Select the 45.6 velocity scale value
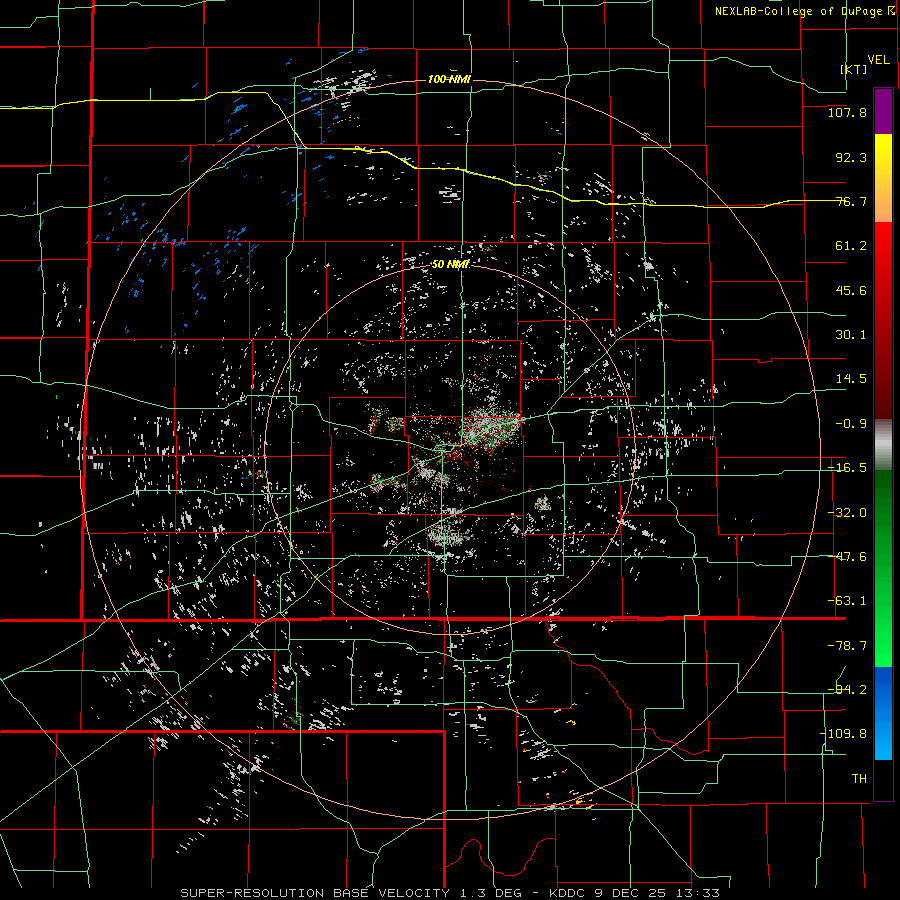This screenshot has width=900, height=900. (x=851, y=290)
